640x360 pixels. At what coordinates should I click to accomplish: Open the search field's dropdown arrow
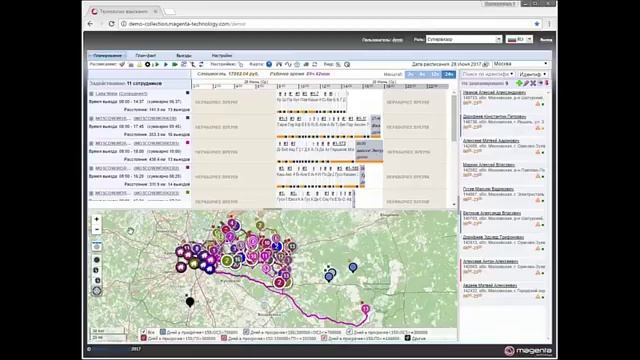coord(511,74)
